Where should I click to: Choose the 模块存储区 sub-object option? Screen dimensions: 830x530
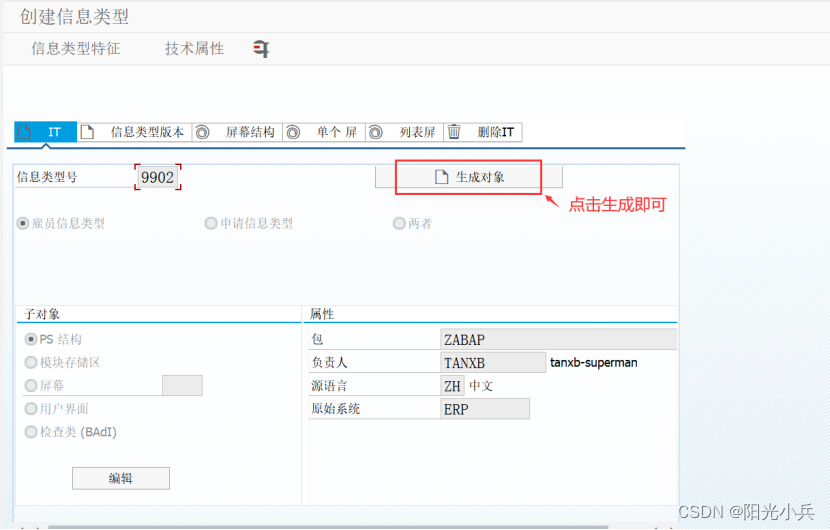[x=31, y=362]
